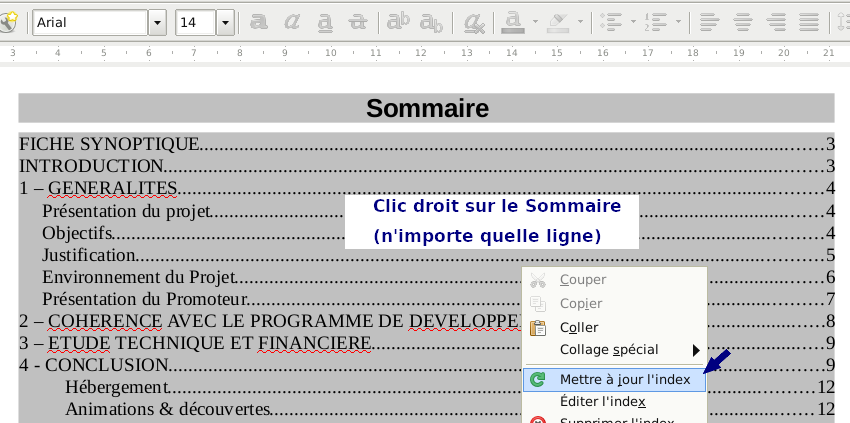Apply the highlighting color button
Viewport: 850px width, 423px height.
[558, 22]
